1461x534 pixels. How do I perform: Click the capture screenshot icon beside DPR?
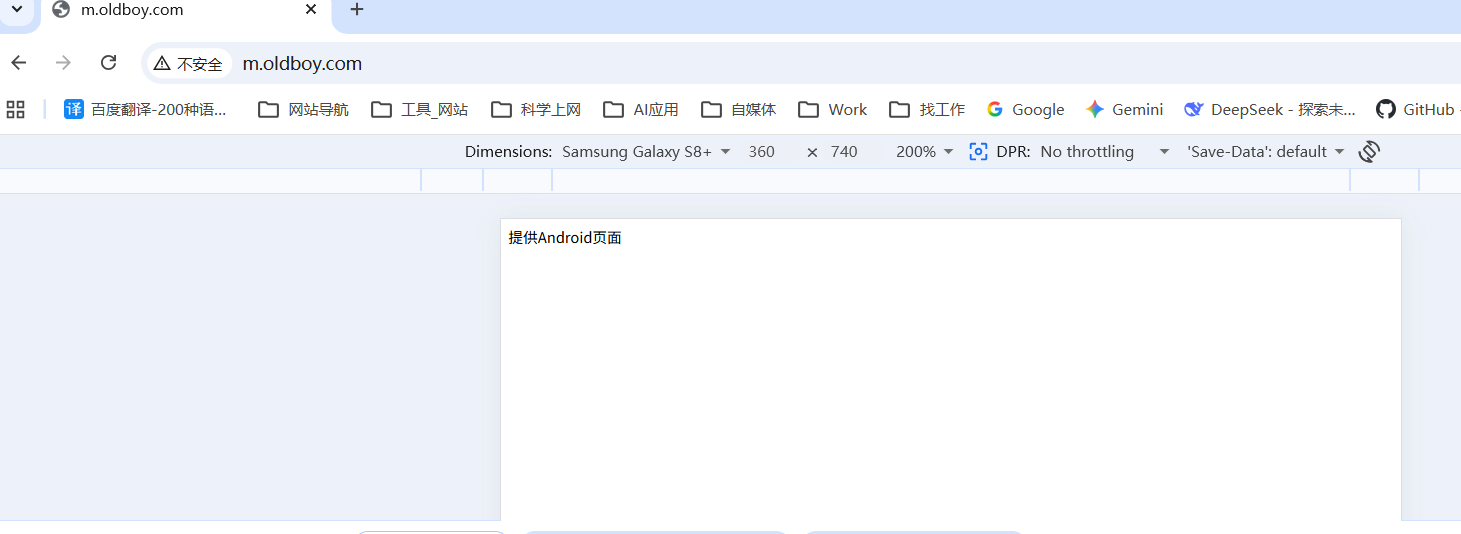[x=978, y=152]
